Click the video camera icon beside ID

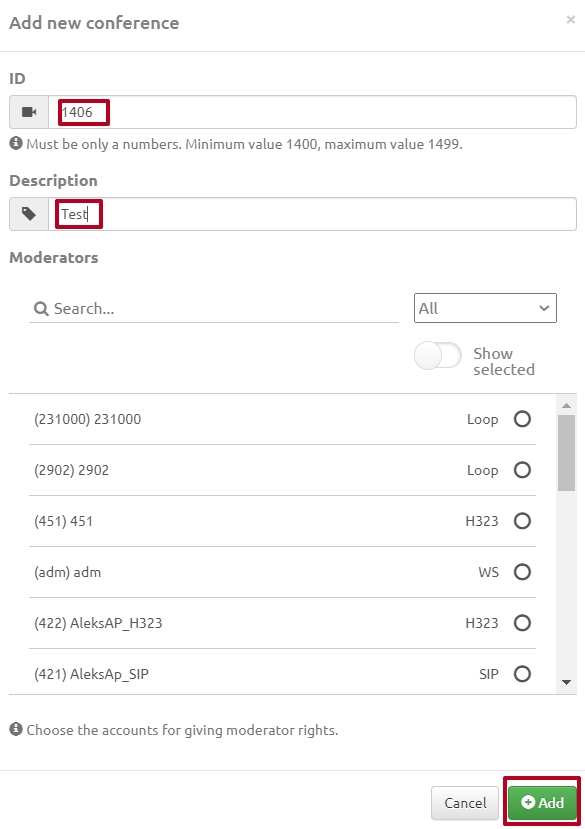29,112
